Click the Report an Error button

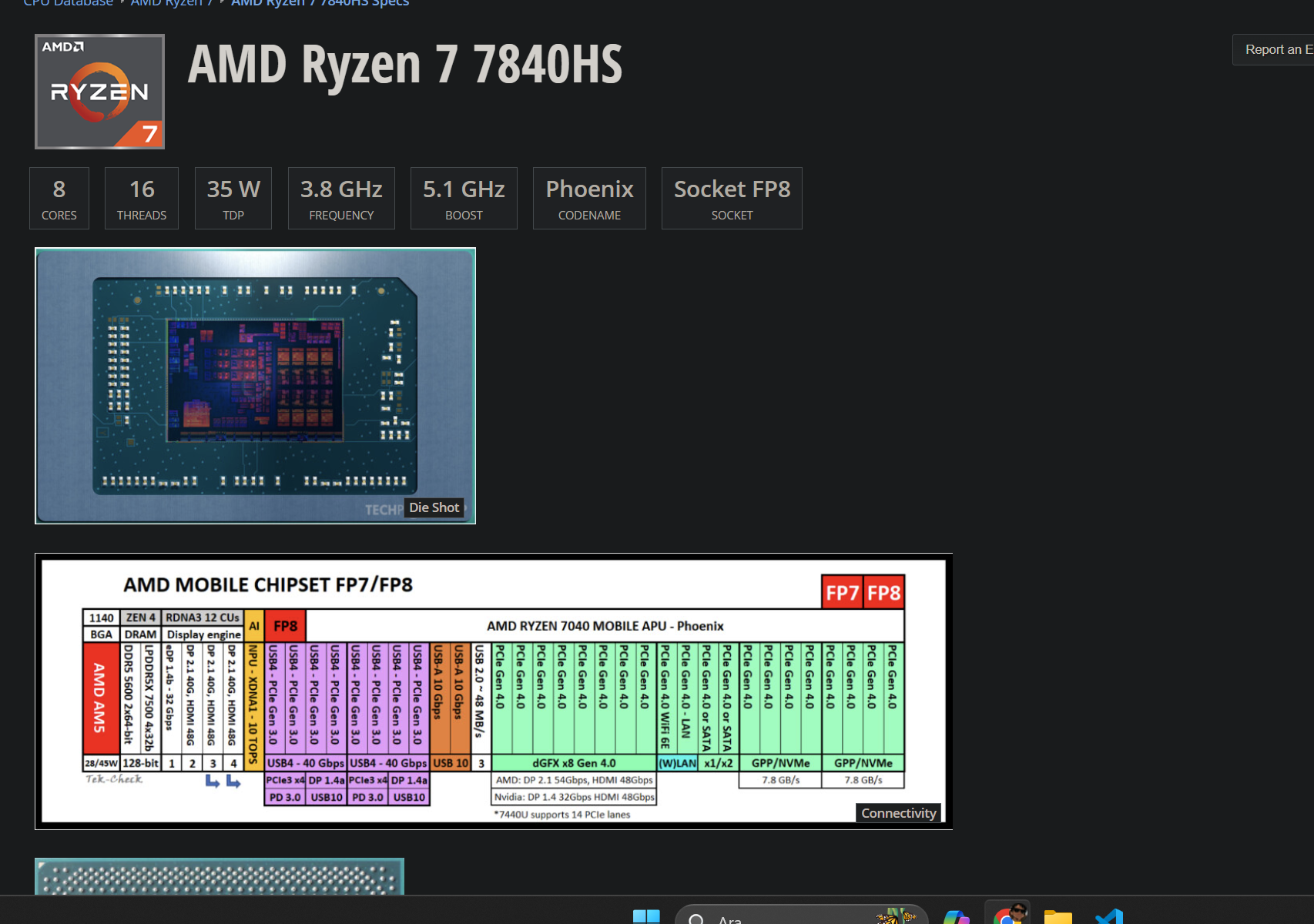pos(1274,49)
